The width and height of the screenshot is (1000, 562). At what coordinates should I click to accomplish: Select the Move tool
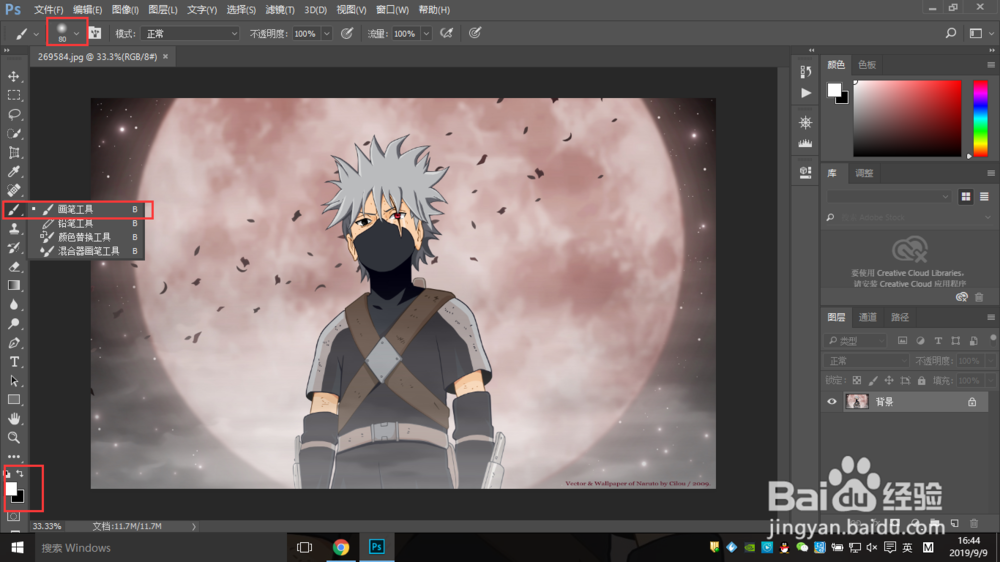coord(13,77)
